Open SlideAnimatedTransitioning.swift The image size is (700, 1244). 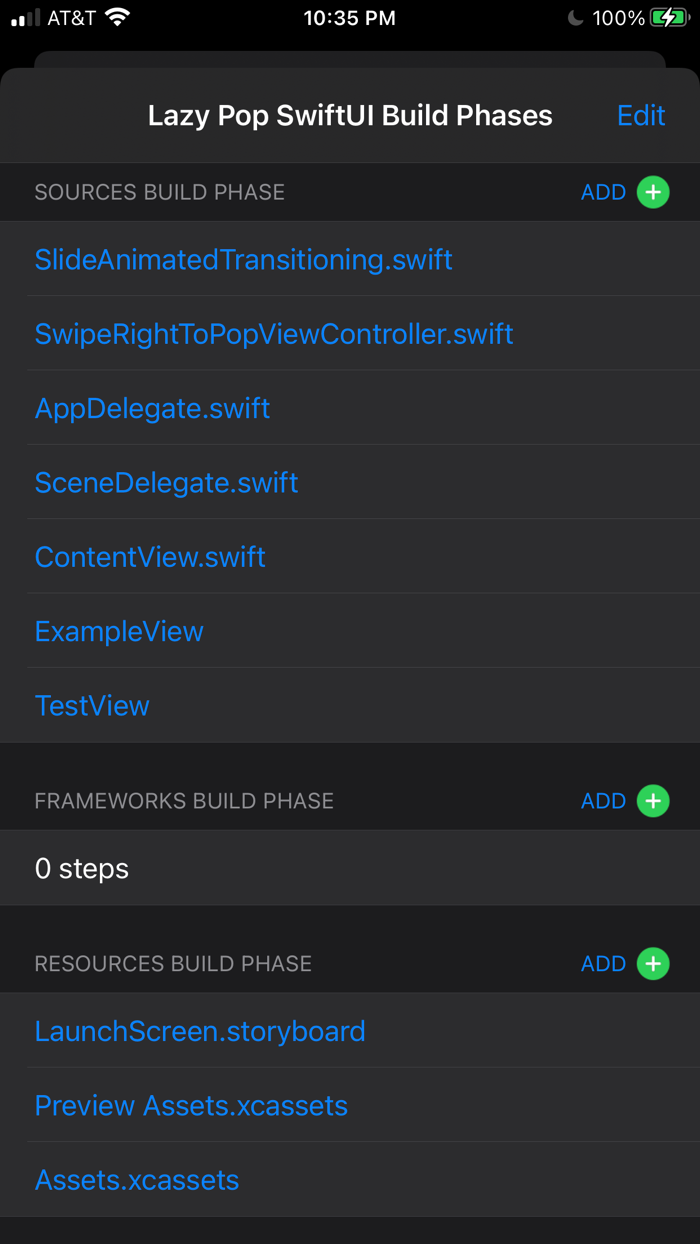point(243,259)
